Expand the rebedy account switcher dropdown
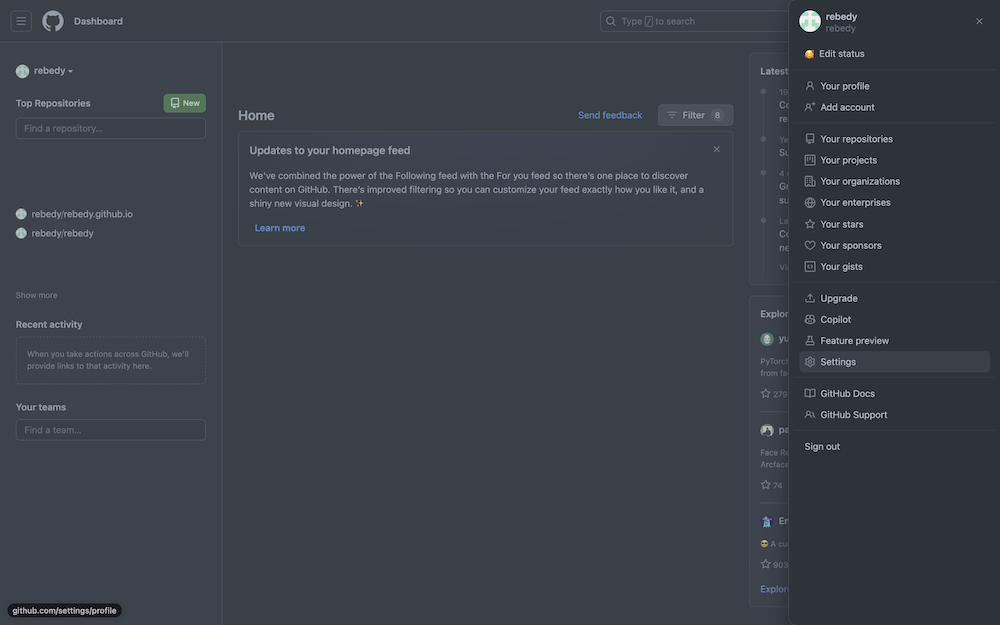 pyautogui.click(x=45, y=71)
